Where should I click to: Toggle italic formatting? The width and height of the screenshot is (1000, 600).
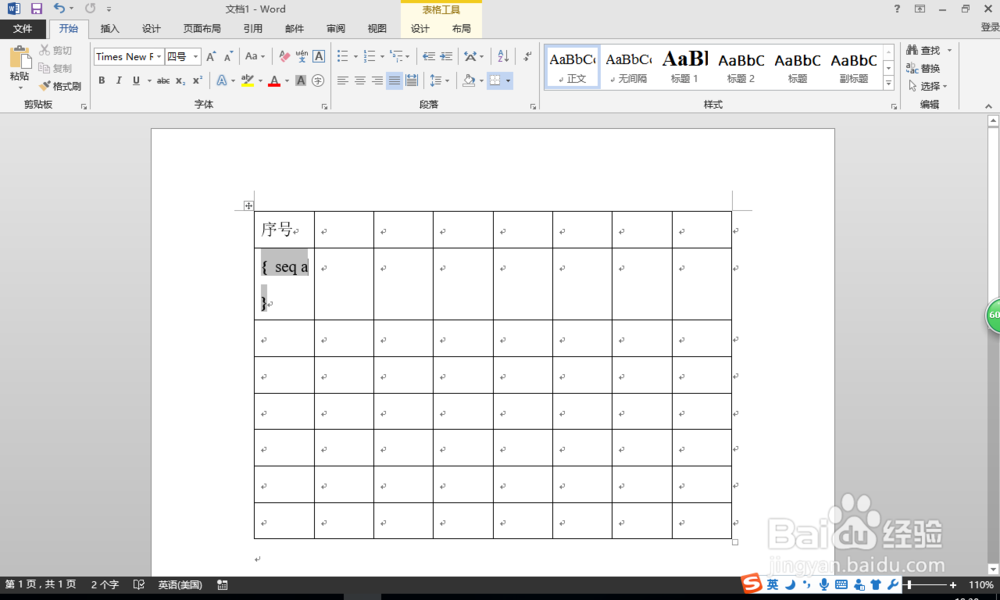[119, 80]
